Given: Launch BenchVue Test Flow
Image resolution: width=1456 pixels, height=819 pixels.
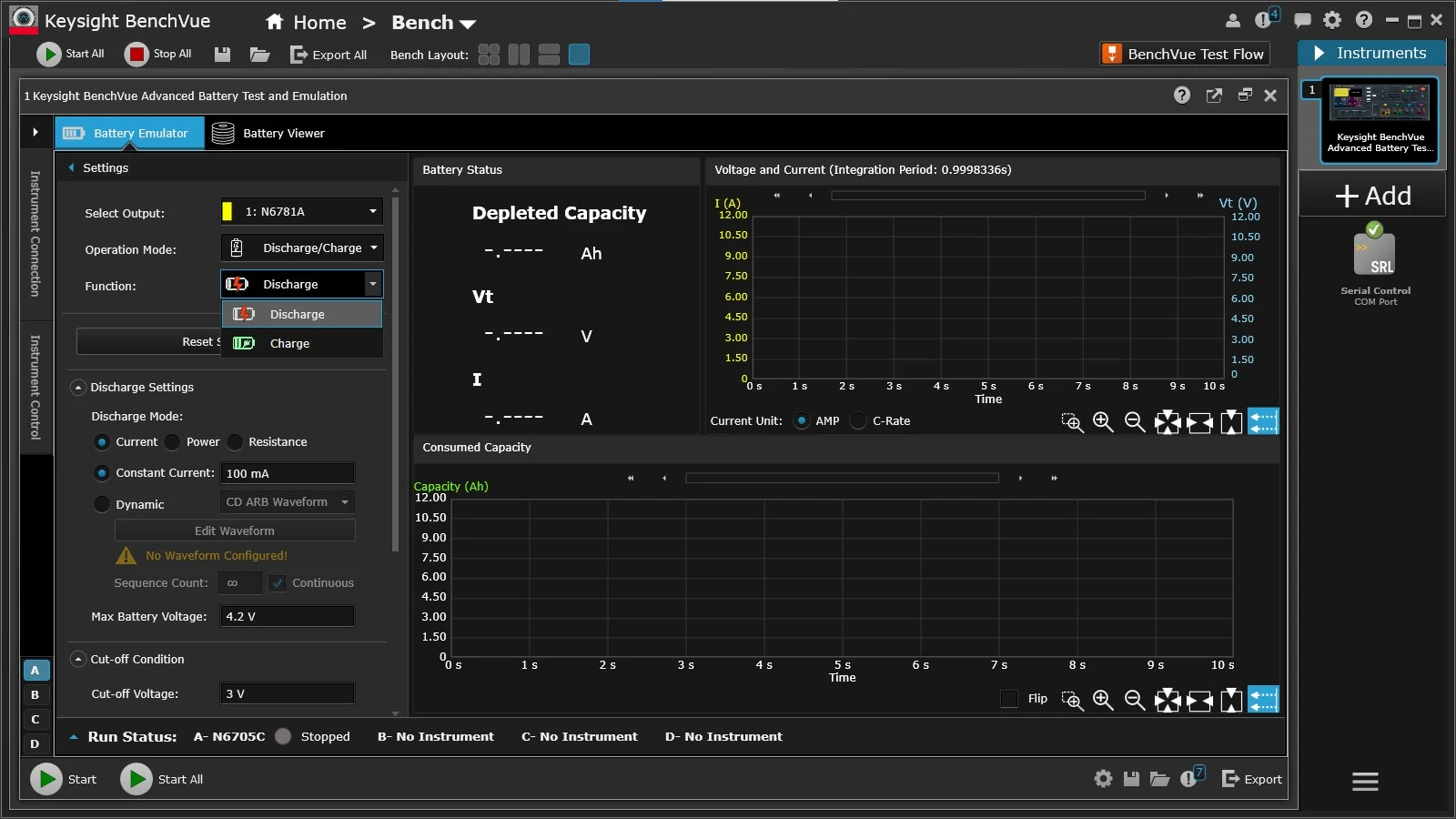Looking at the screenshot, I should (x=1185, y=54).
